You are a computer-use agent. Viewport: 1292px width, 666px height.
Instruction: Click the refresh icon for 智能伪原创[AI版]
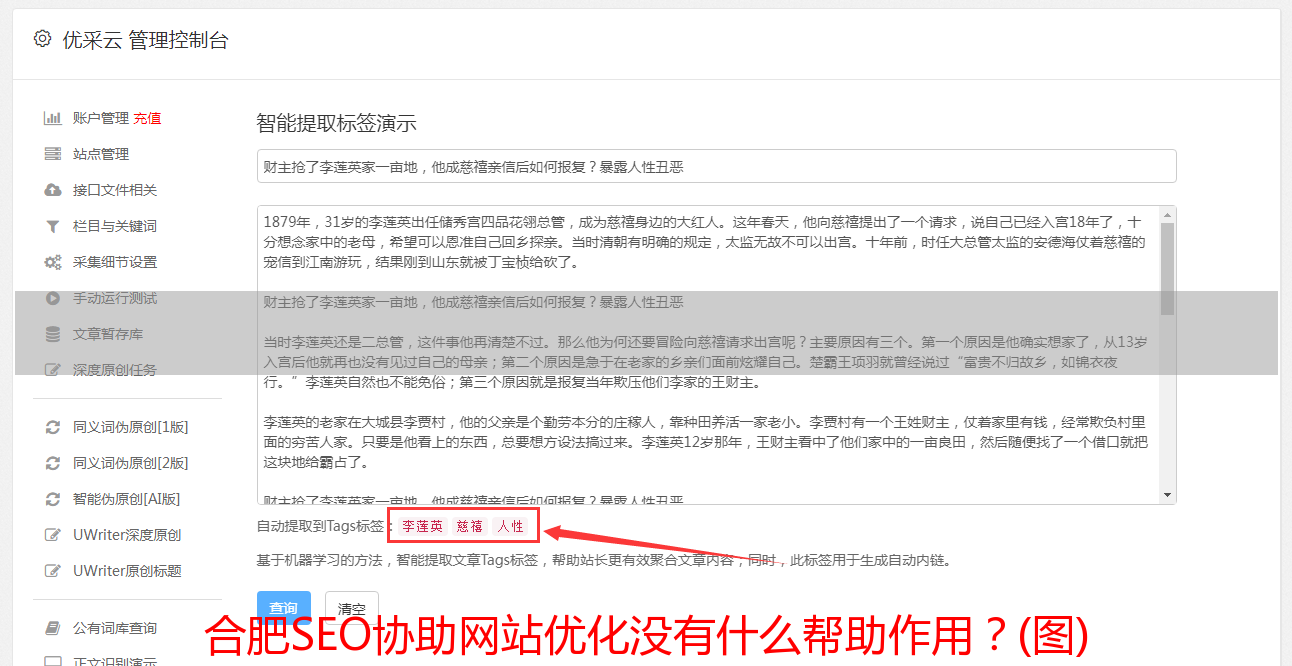tap(53, 499)
